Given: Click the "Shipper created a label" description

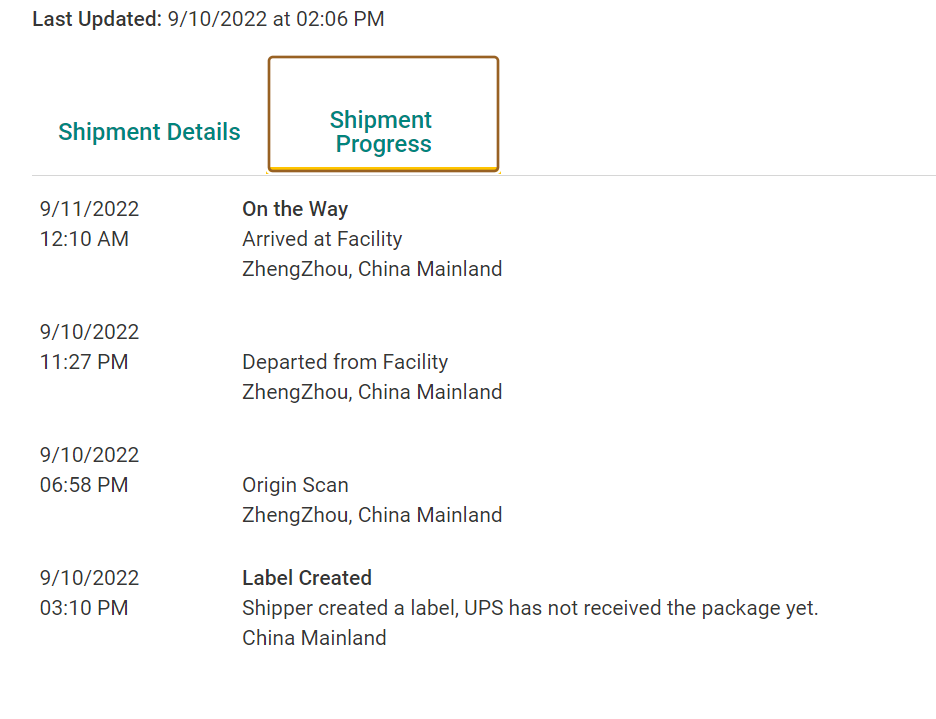Looking at the screenshot, I should (x=530, y=608).
